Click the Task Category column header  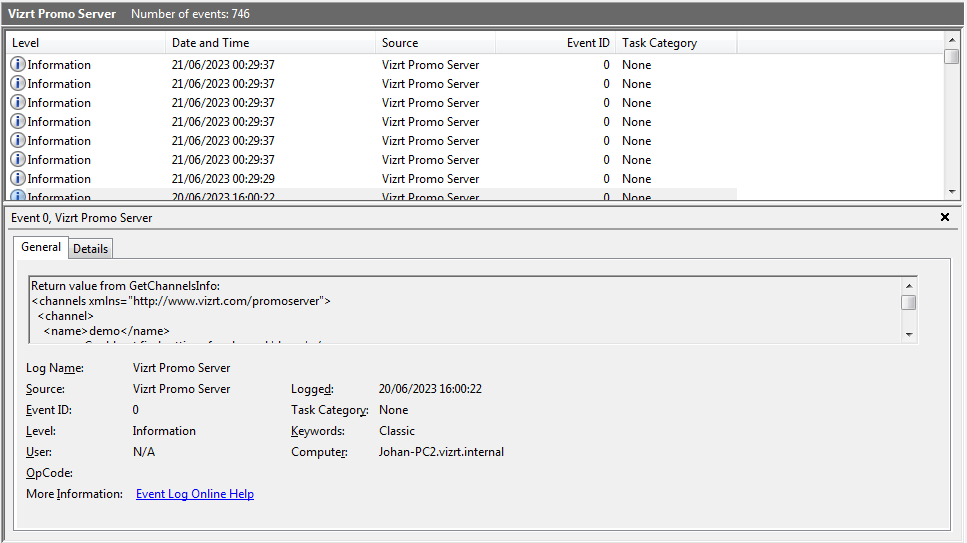coord(676,43)
